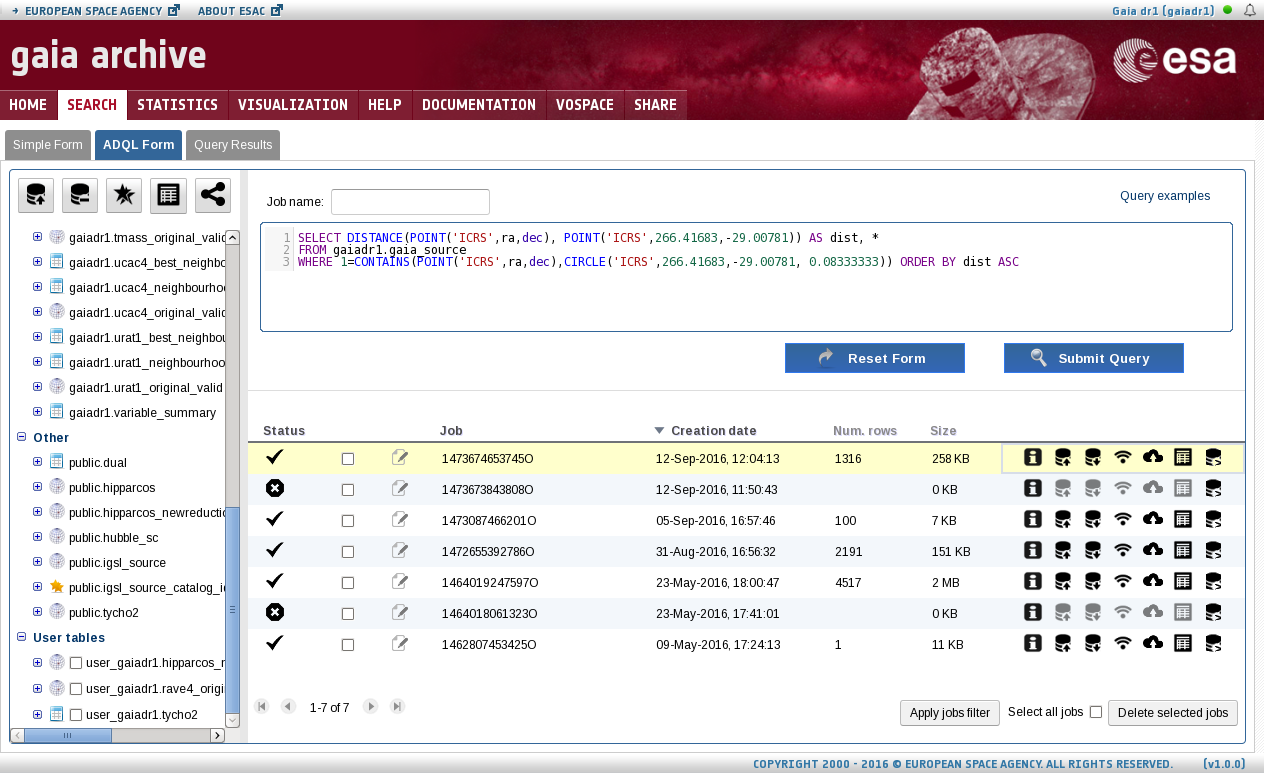Expand the public.dual tree node
The width and height of the screenshot is (1264, 773).
click(x=37, y=462)
